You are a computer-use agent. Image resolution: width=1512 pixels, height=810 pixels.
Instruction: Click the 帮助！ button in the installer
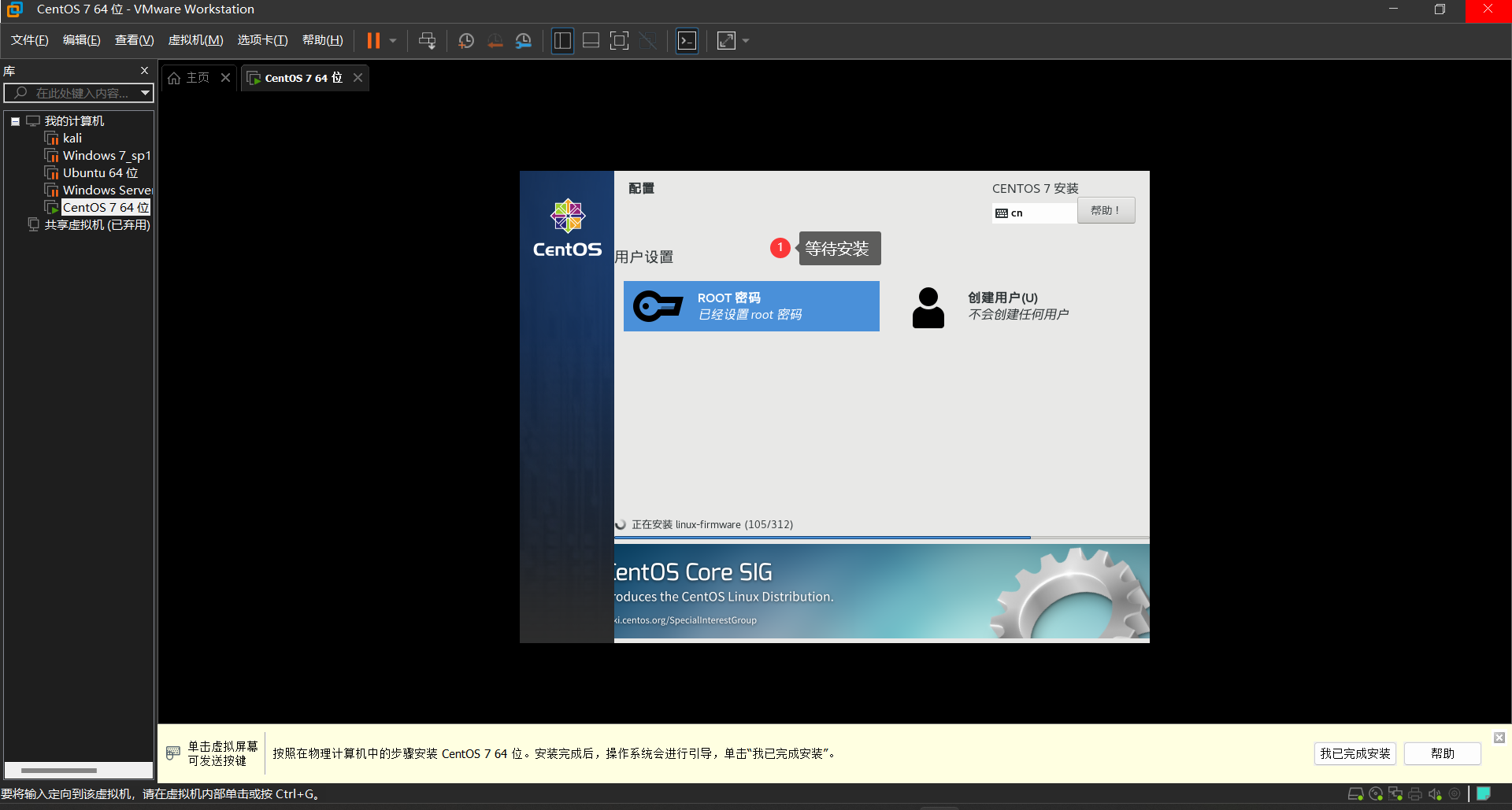click(x=1106, y=211)
